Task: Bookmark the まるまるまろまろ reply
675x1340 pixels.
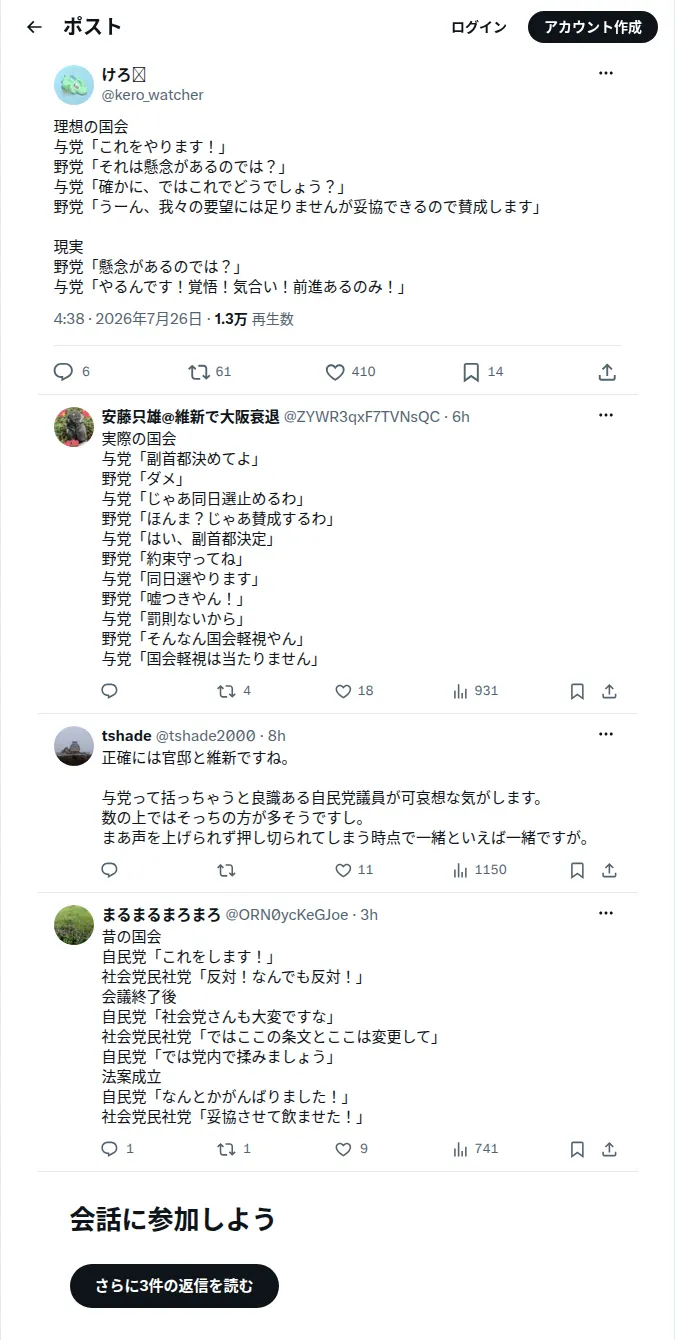Action: [x=577, y=1149]
